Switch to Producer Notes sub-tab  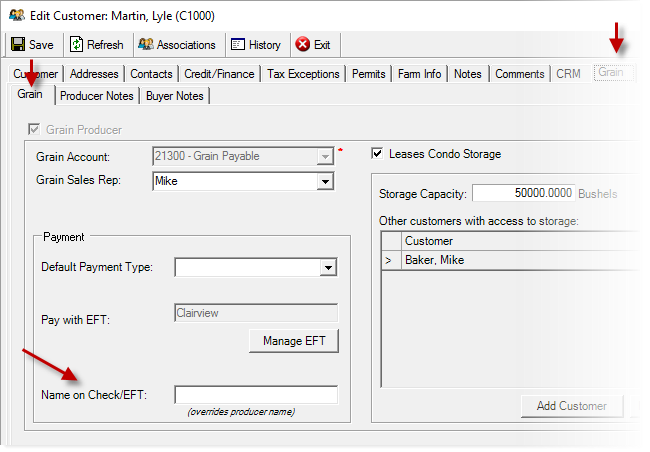(97, 96)
